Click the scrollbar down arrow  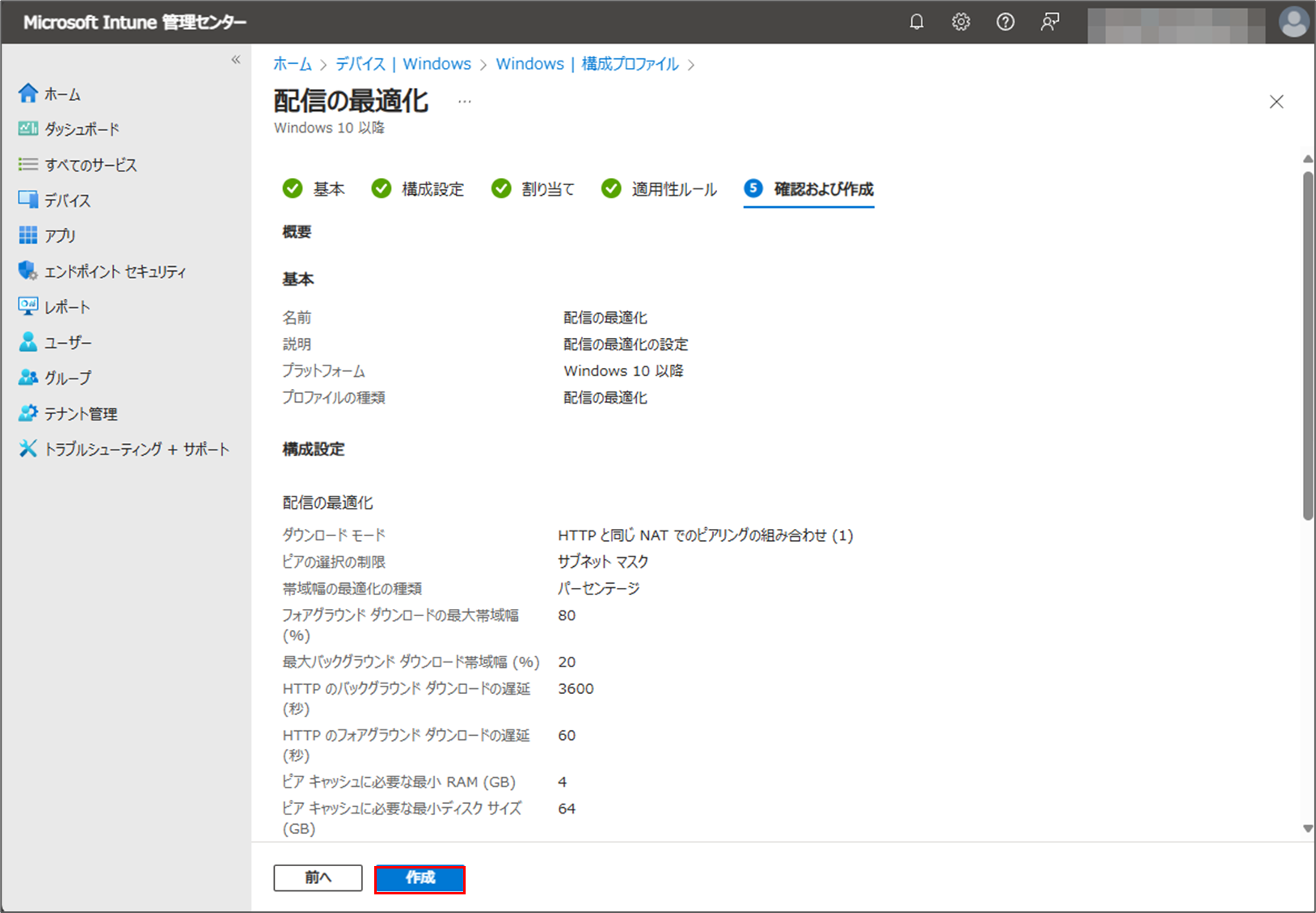tap(1308, 828)
